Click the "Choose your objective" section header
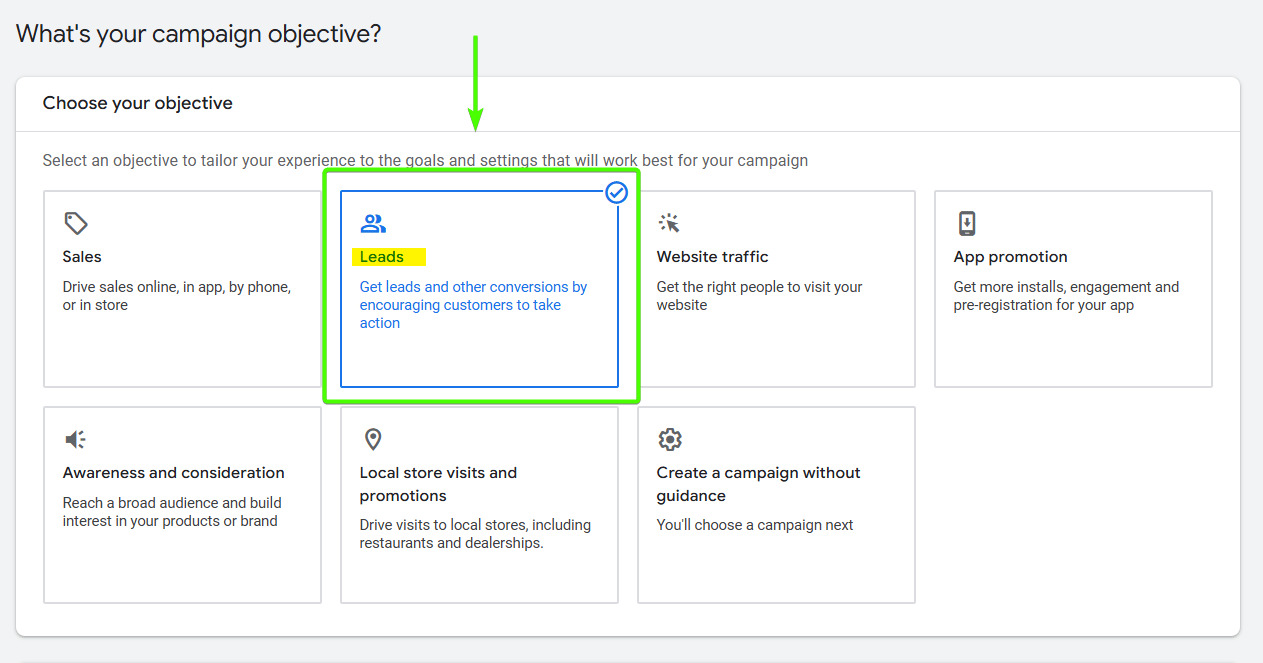Viewport: 1263px width, 663px height. pos(138,103)
